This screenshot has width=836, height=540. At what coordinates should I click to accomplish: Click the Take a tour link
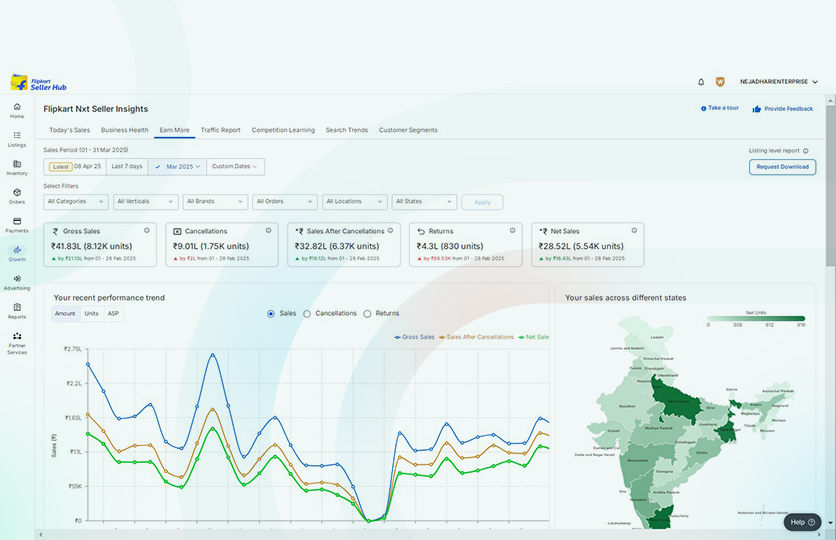click(x=719, y=108)
